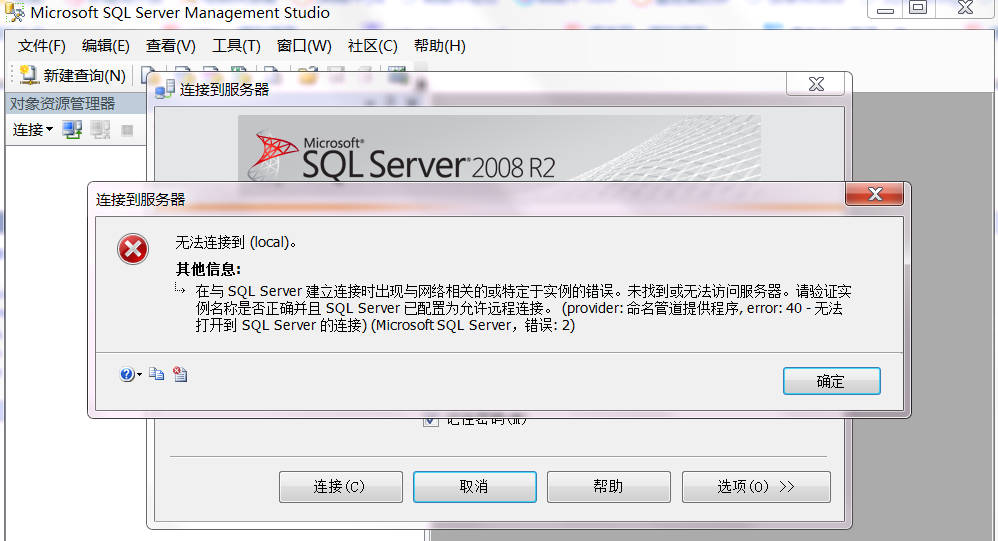Open the 社区(C) menu
This screenshot has width=998, height=541.
[372, 46]
